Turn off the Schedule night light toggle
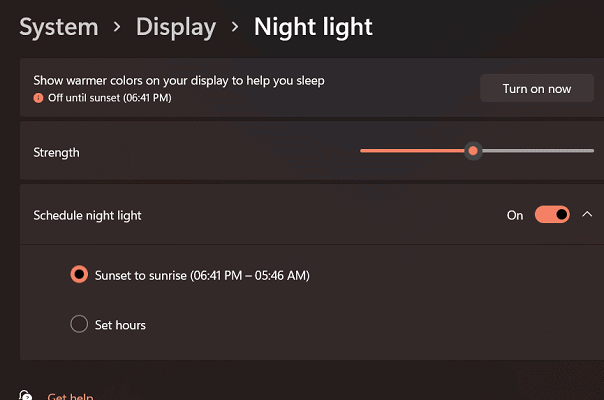This screenshot has height=400, width=604. click(x=552, y=214)
